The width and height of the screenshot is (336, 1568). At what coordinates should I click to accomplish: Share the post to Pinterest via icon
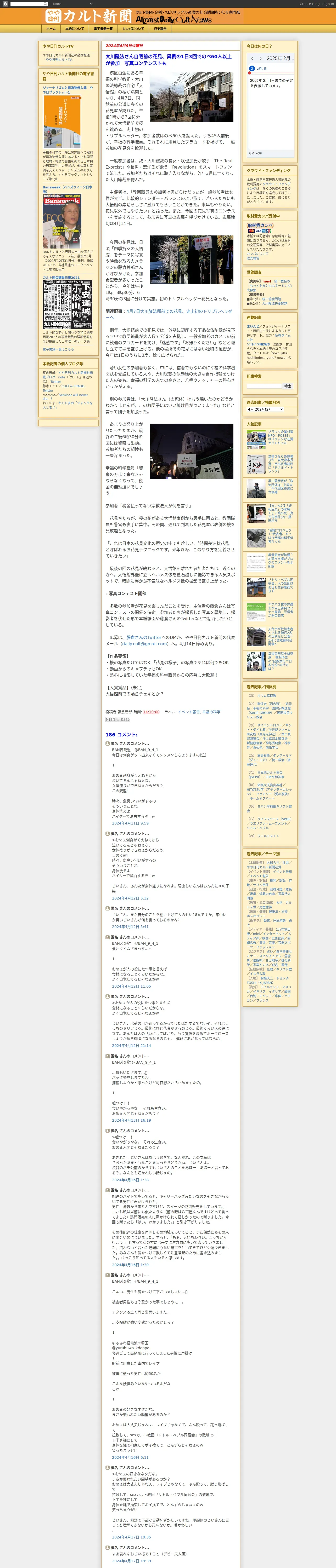127,719
